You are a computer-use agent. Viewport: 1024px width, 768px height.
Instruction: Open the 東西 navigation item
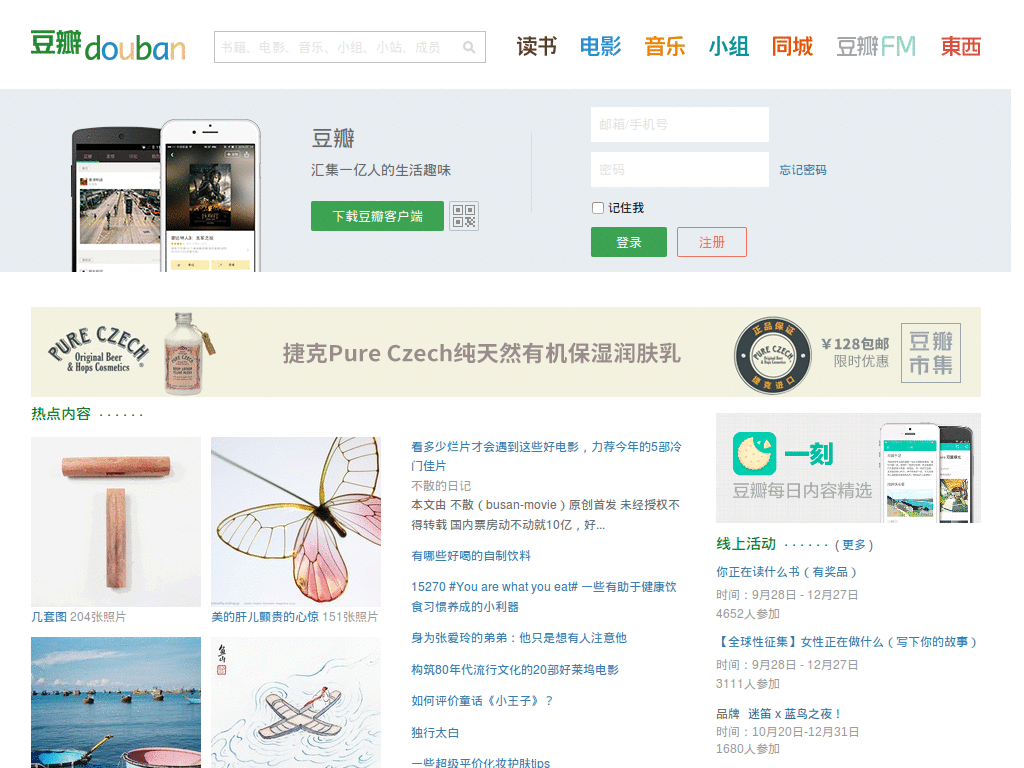(x=960, y=46)
